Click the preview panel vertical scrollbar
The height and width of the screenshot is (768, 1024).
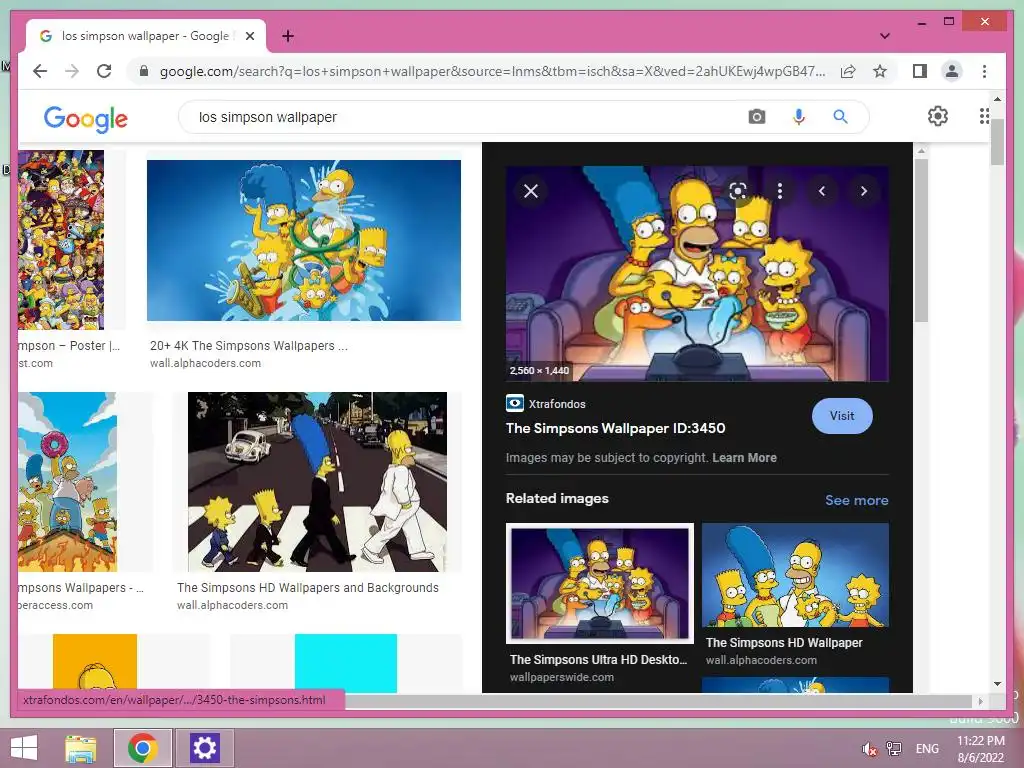[921, 240]
